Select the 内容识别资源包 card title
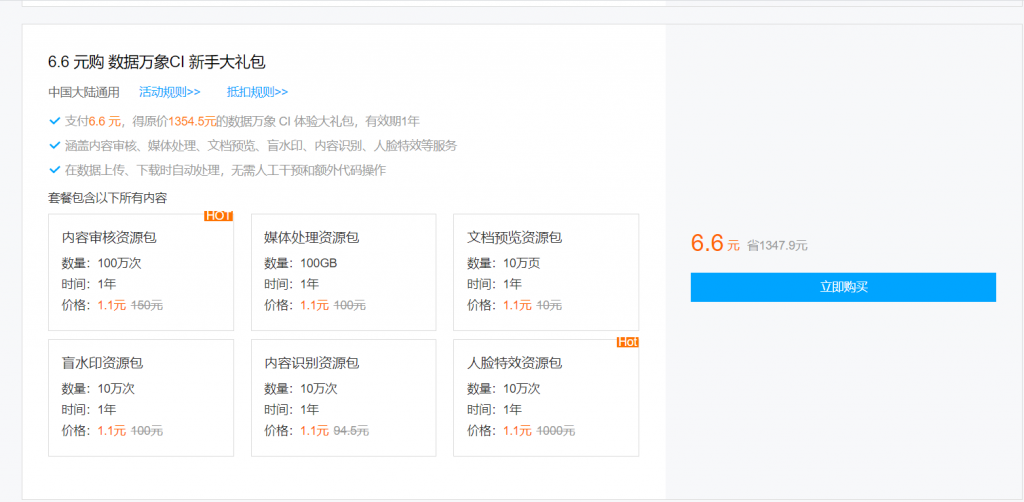1024x502 pixels. (312, 363)
